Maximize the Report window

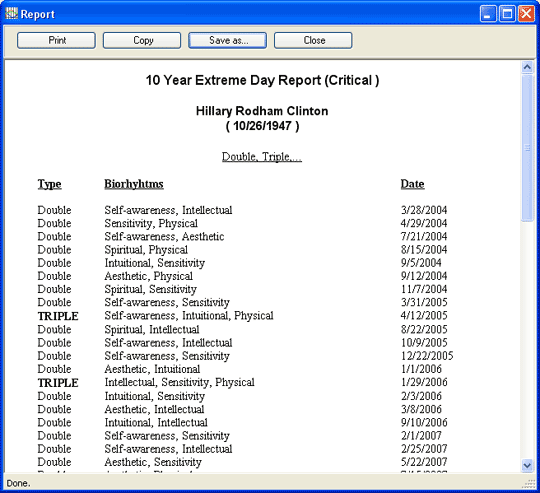(x=507, y=14)
